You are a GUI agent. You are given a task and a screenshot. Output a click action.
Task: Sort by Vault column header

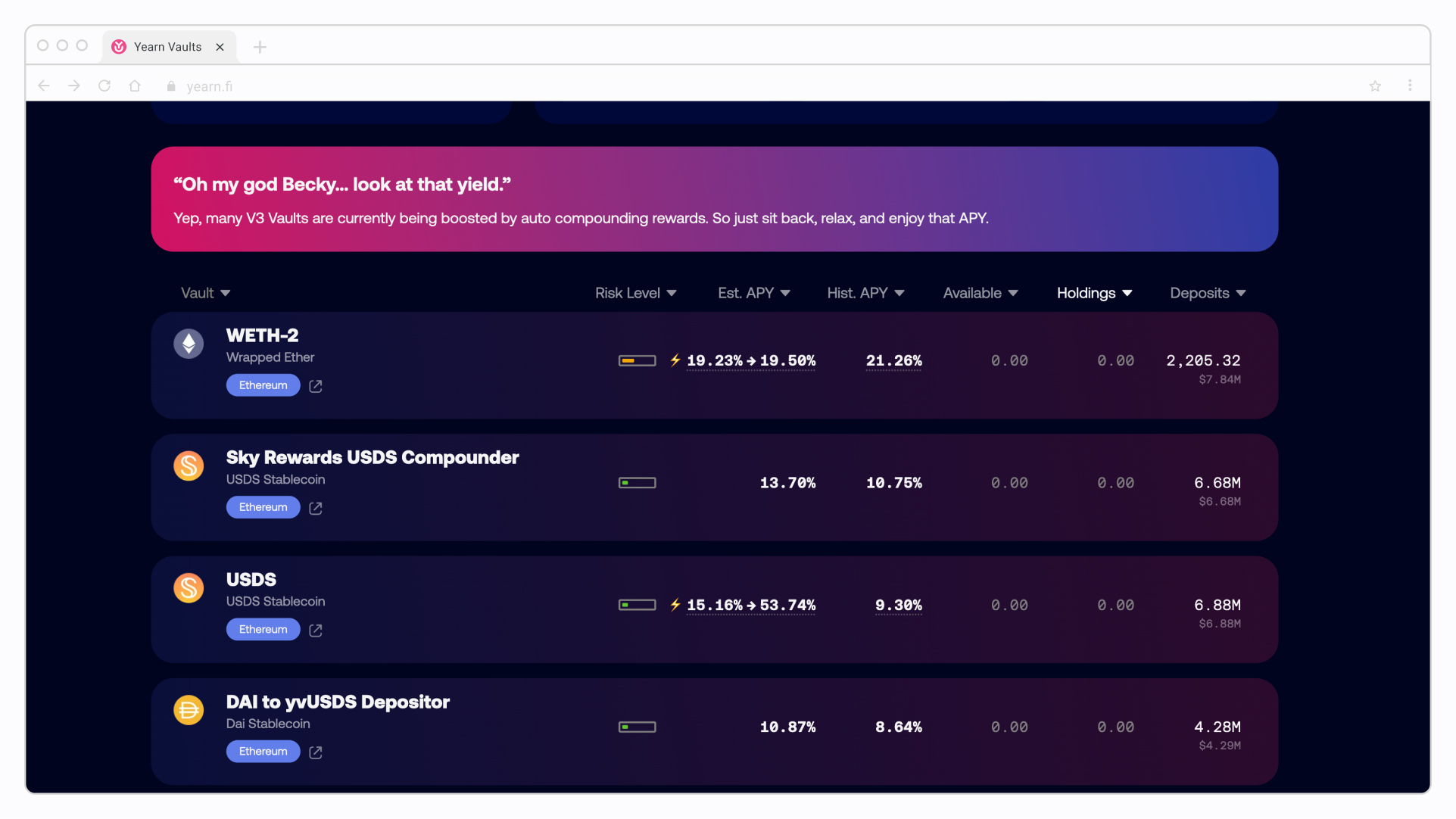205,293
